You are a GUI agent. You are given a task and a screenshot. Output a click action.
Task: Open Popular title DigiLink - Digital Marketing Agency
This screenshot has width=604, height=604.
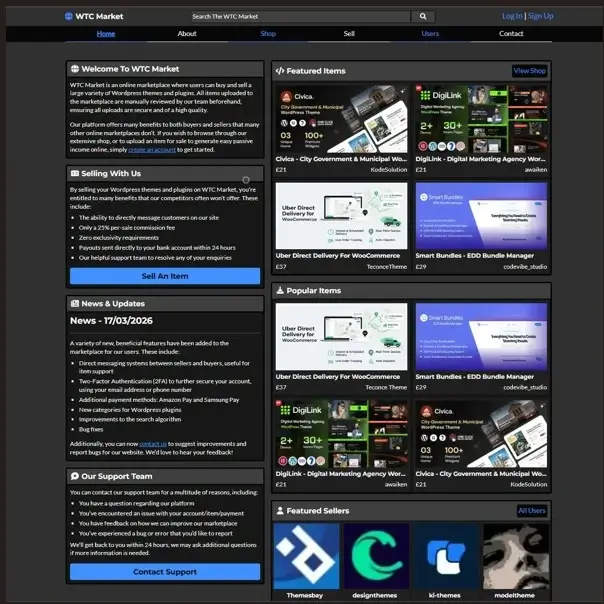[341, 474]
